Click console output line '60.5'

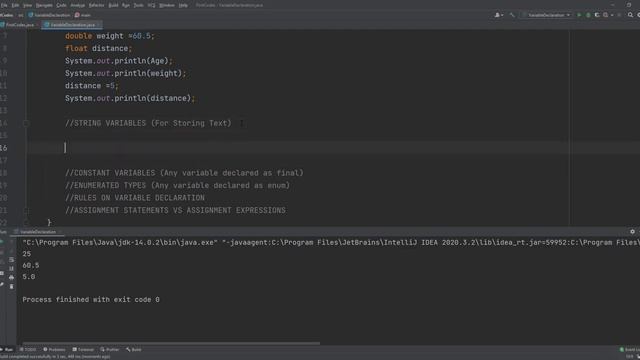point(31,265)
